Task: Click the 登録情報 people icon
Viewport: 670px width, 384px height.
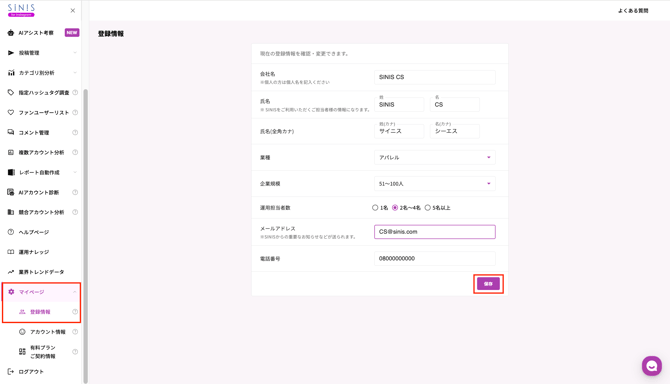Action: tap(22, 312)
